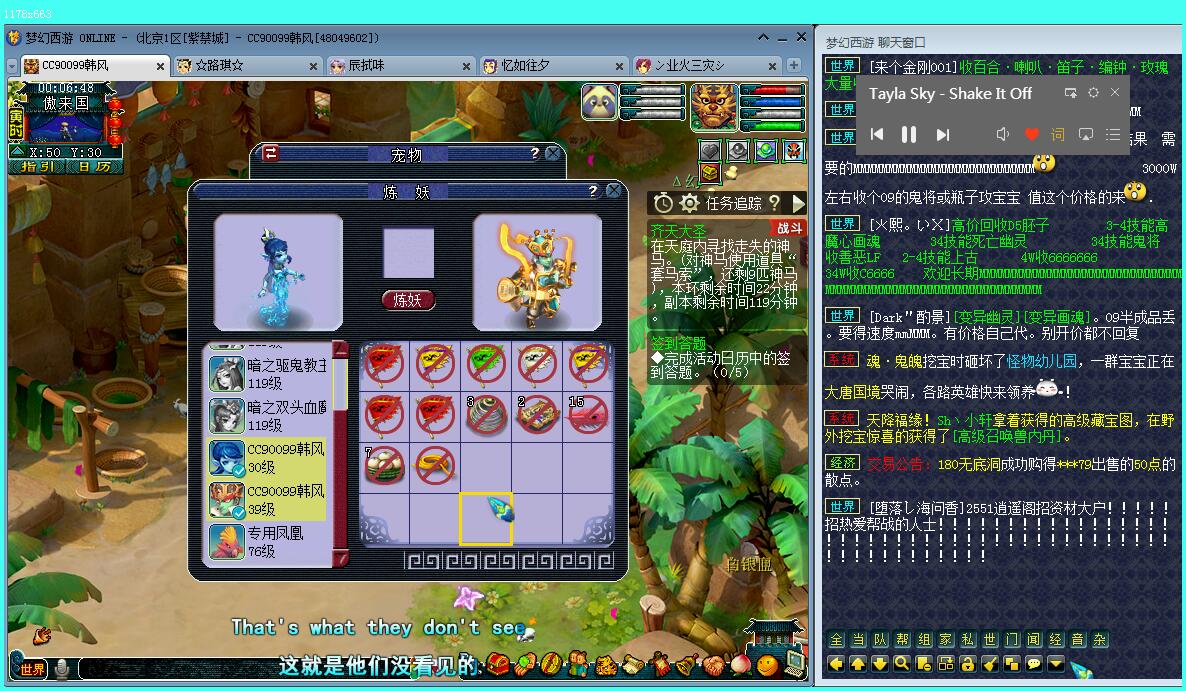
Task: Collapse the 任务追踪 panel arrow
Action: click(798, 203)
